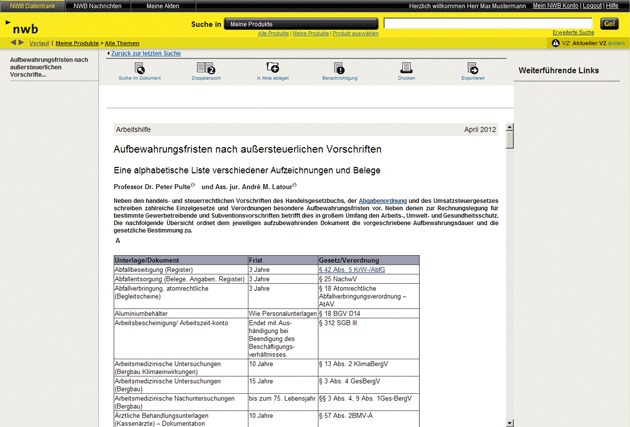Set up a Benachrichtigung alert

339,69
